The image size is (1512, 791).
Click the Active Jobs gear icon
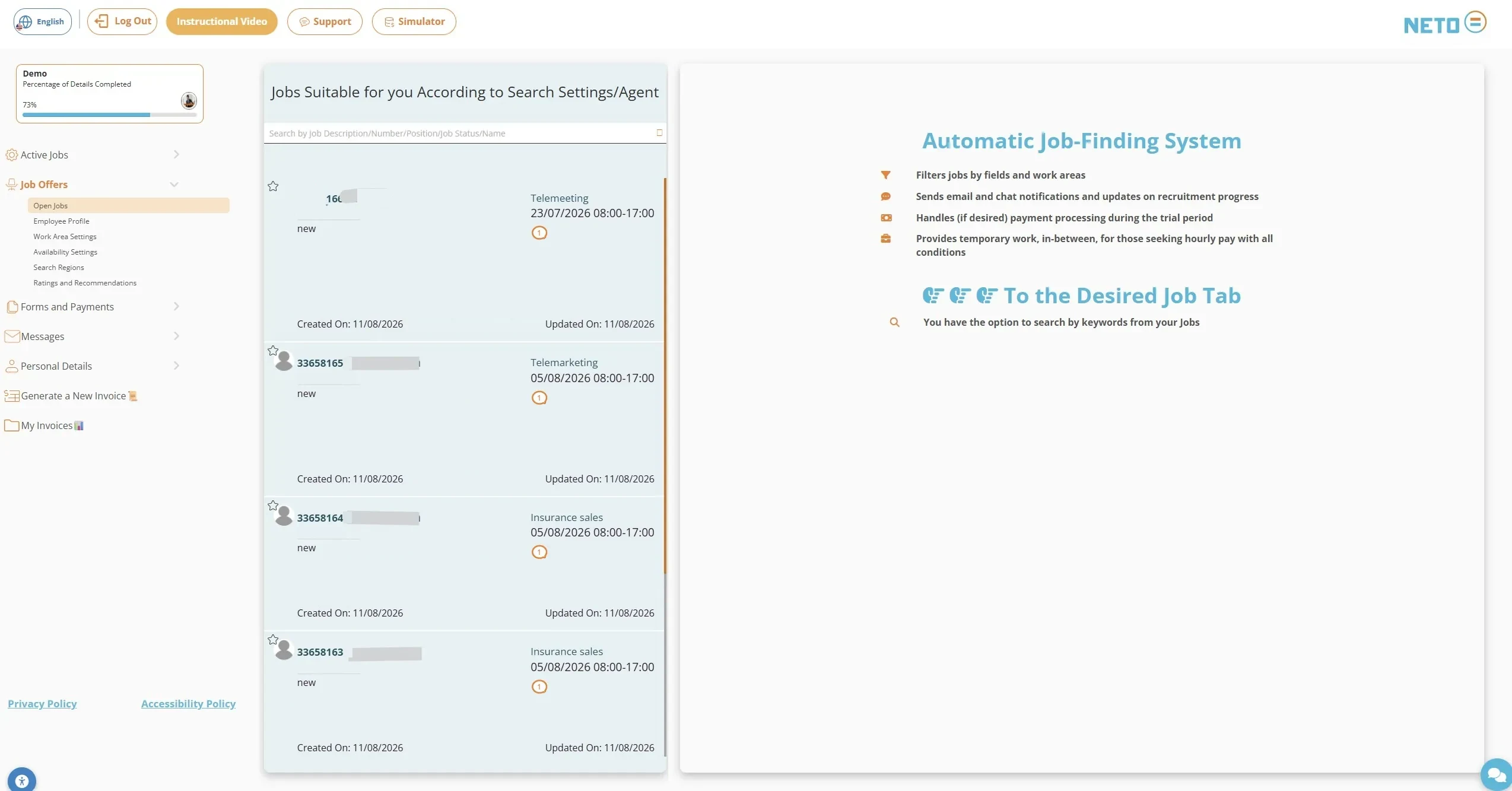11,155
